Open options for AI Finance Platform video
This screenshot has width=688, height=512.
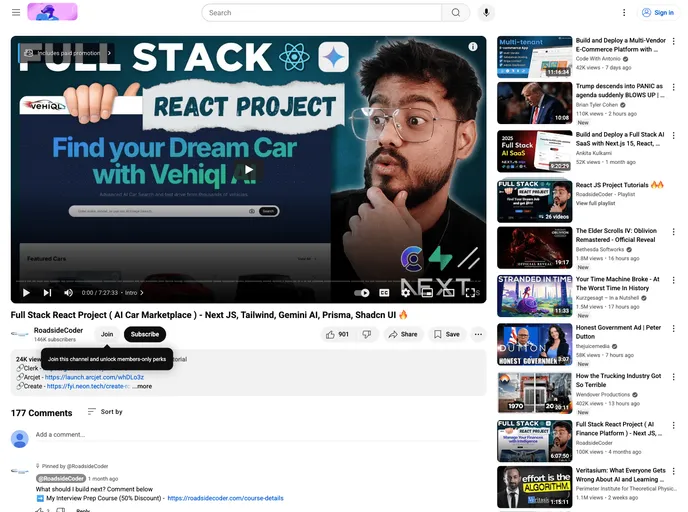[x=674, y=426]
